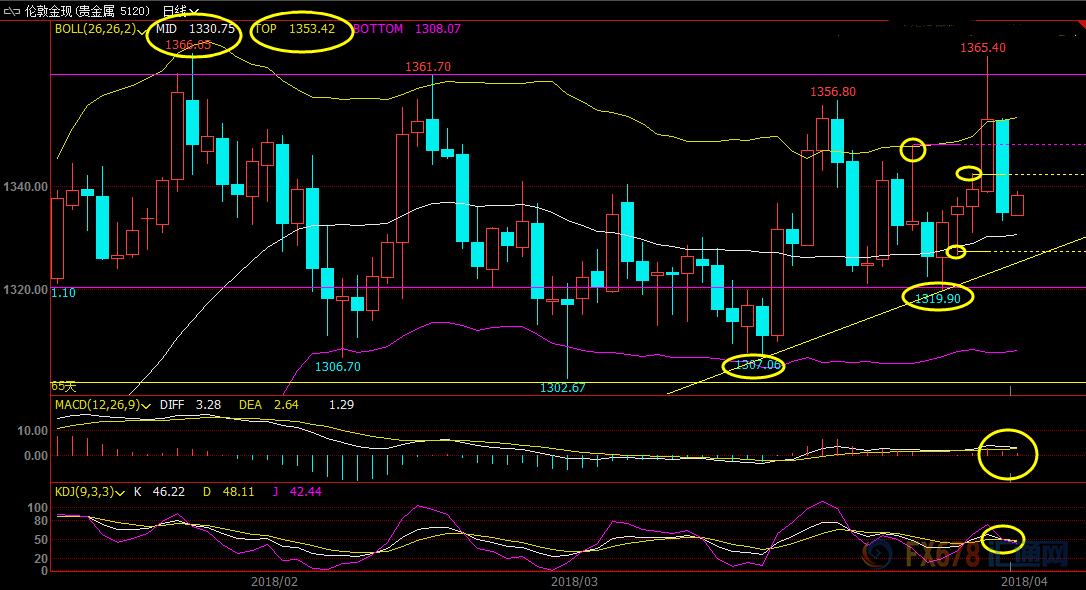Click the 1340.00 price axis label
The image size is (1086, 590).
26,187
